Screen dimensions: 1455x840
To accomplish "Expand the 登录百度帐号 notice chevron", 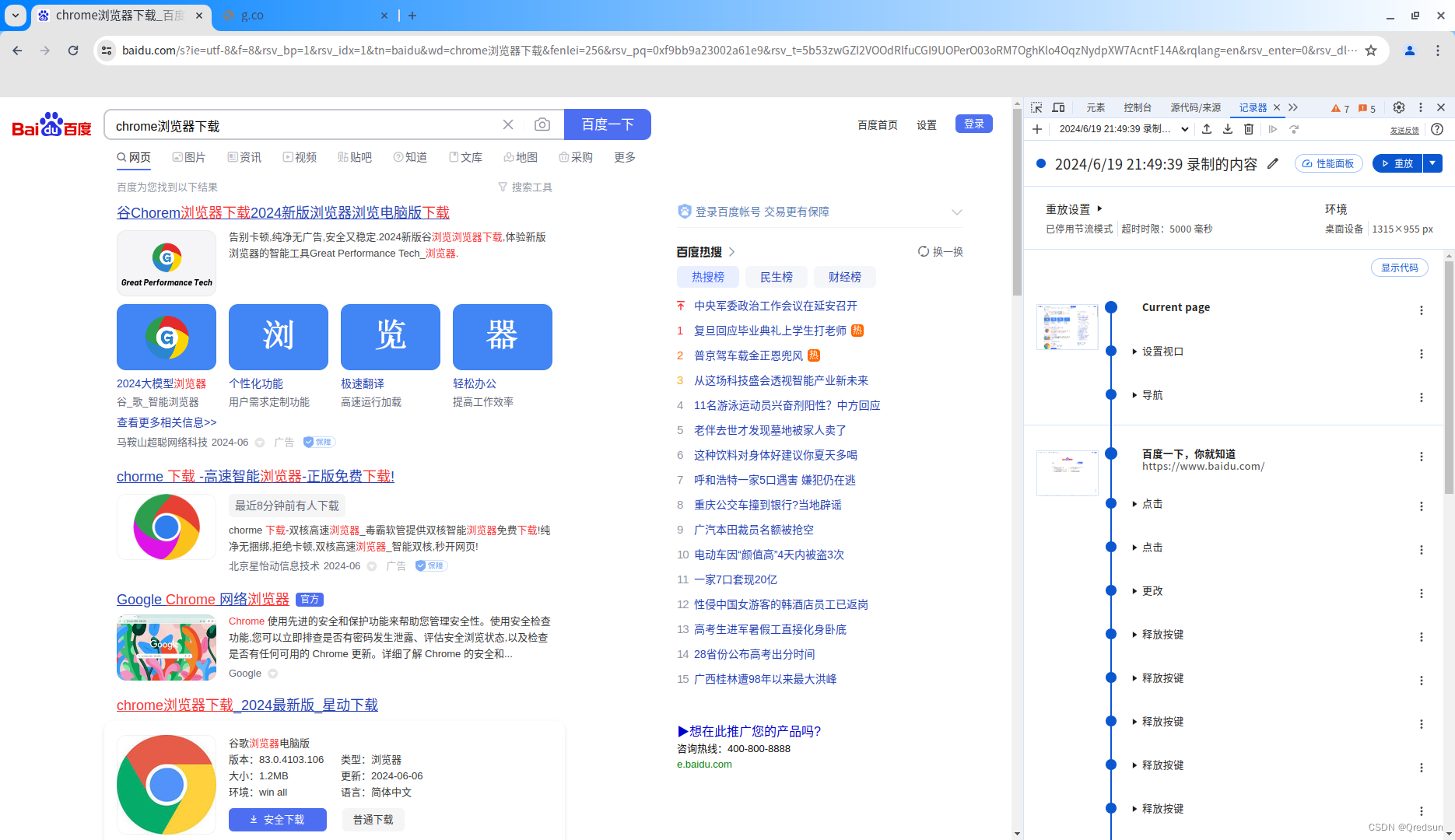I will pyautogui.click(x=957, y=212).
